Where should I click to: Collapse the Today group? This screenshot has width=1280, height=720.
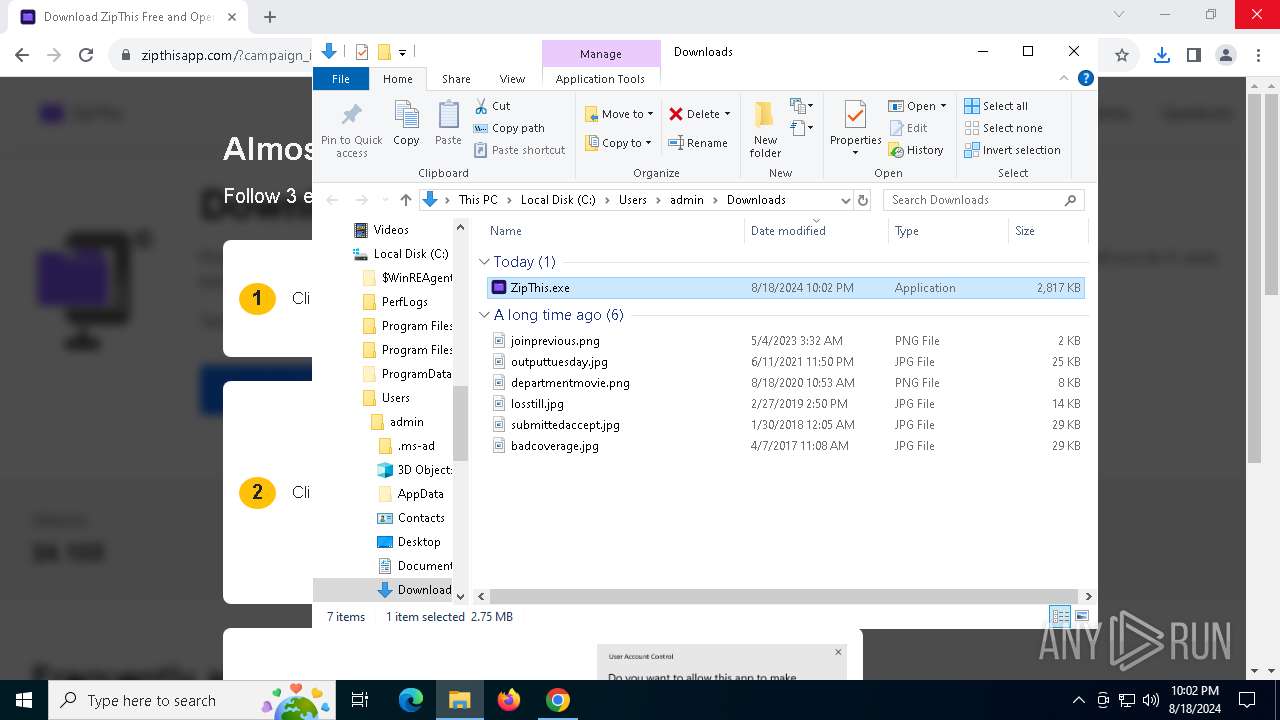coord(485,262)
